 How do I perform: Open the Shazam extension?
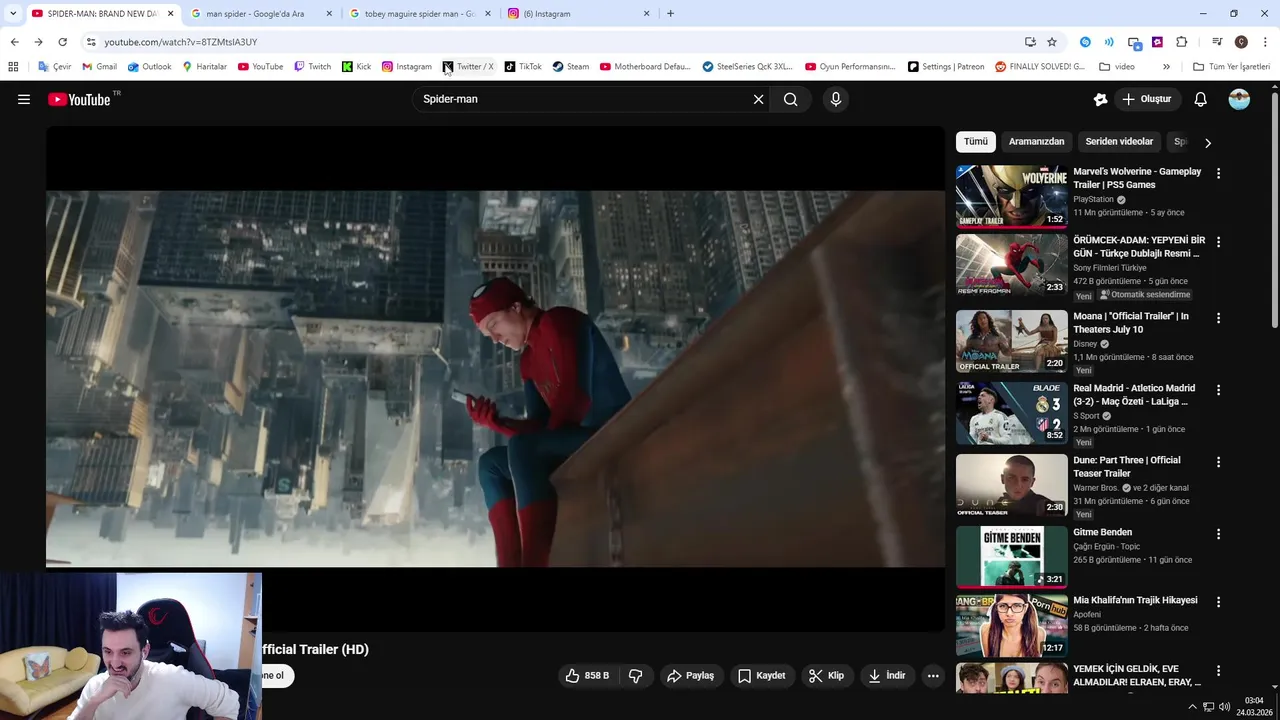point(1085,42)
